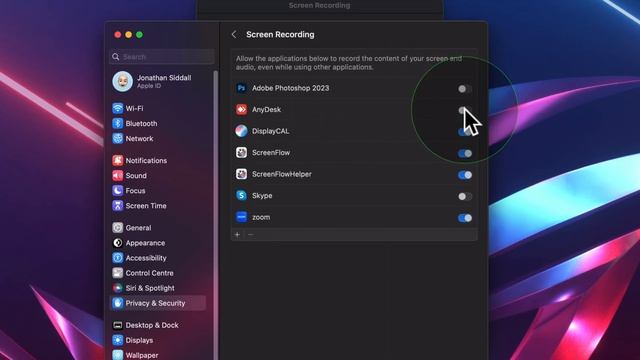The width and height of the screenshot is (640, 360).
Task: Open the Screen Time hourglass icon
Action: pos(118,206)
